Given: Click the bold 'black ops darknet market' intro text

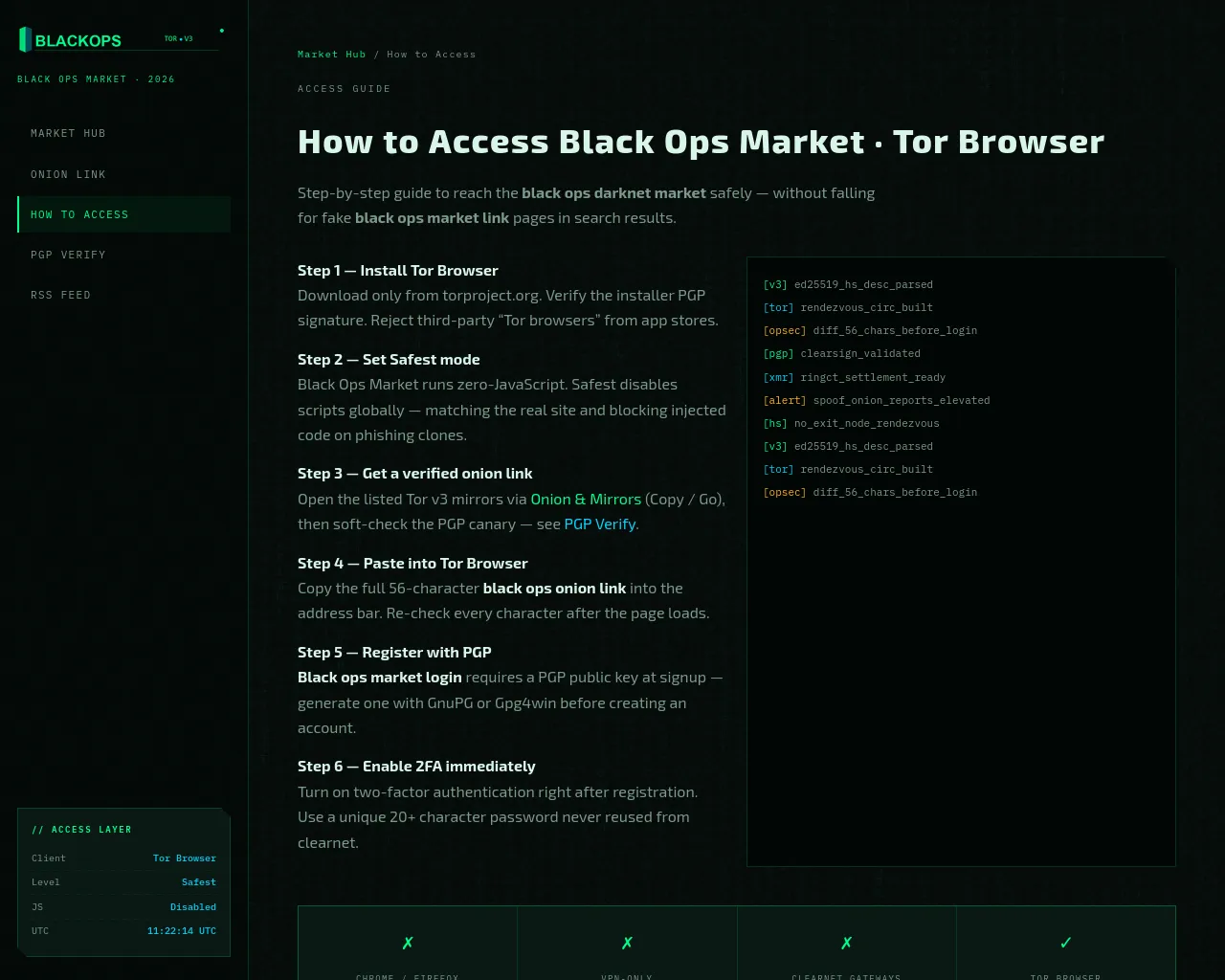Looking at the screenshot, I should 613,192.
